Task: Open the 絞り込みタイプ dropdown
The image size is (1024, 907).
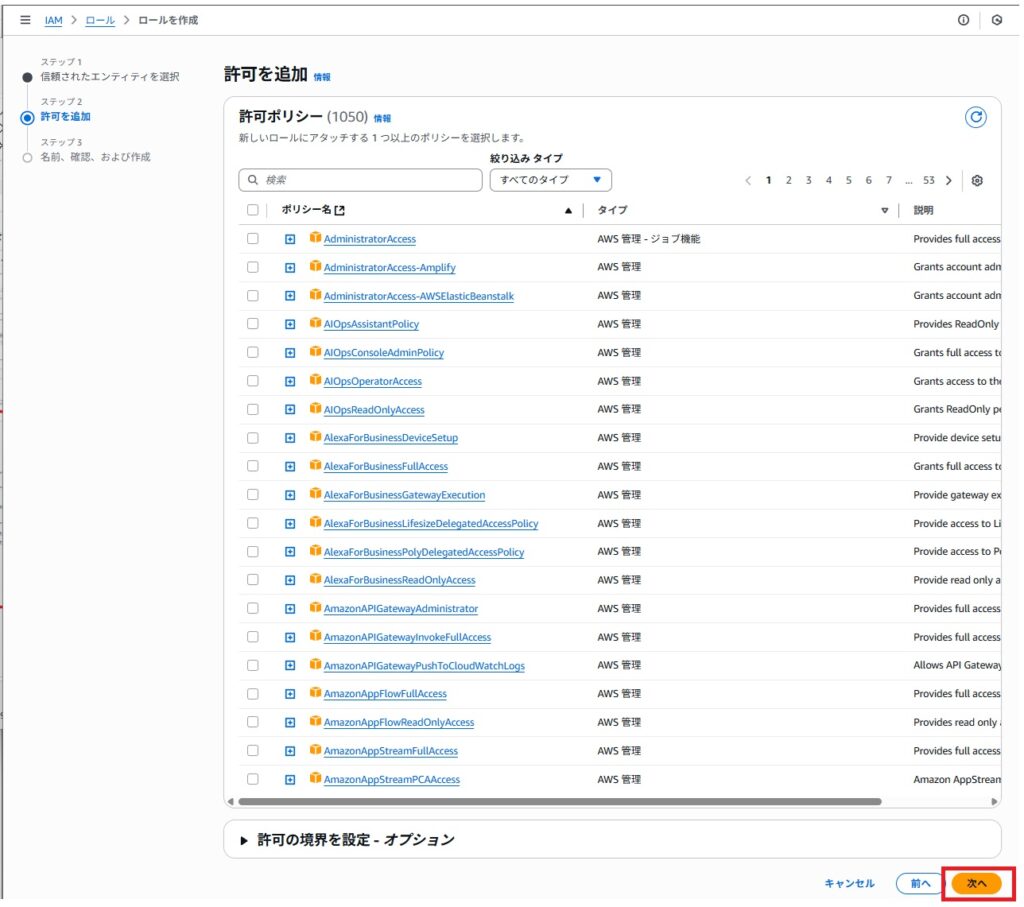Action: coord(551,180)
